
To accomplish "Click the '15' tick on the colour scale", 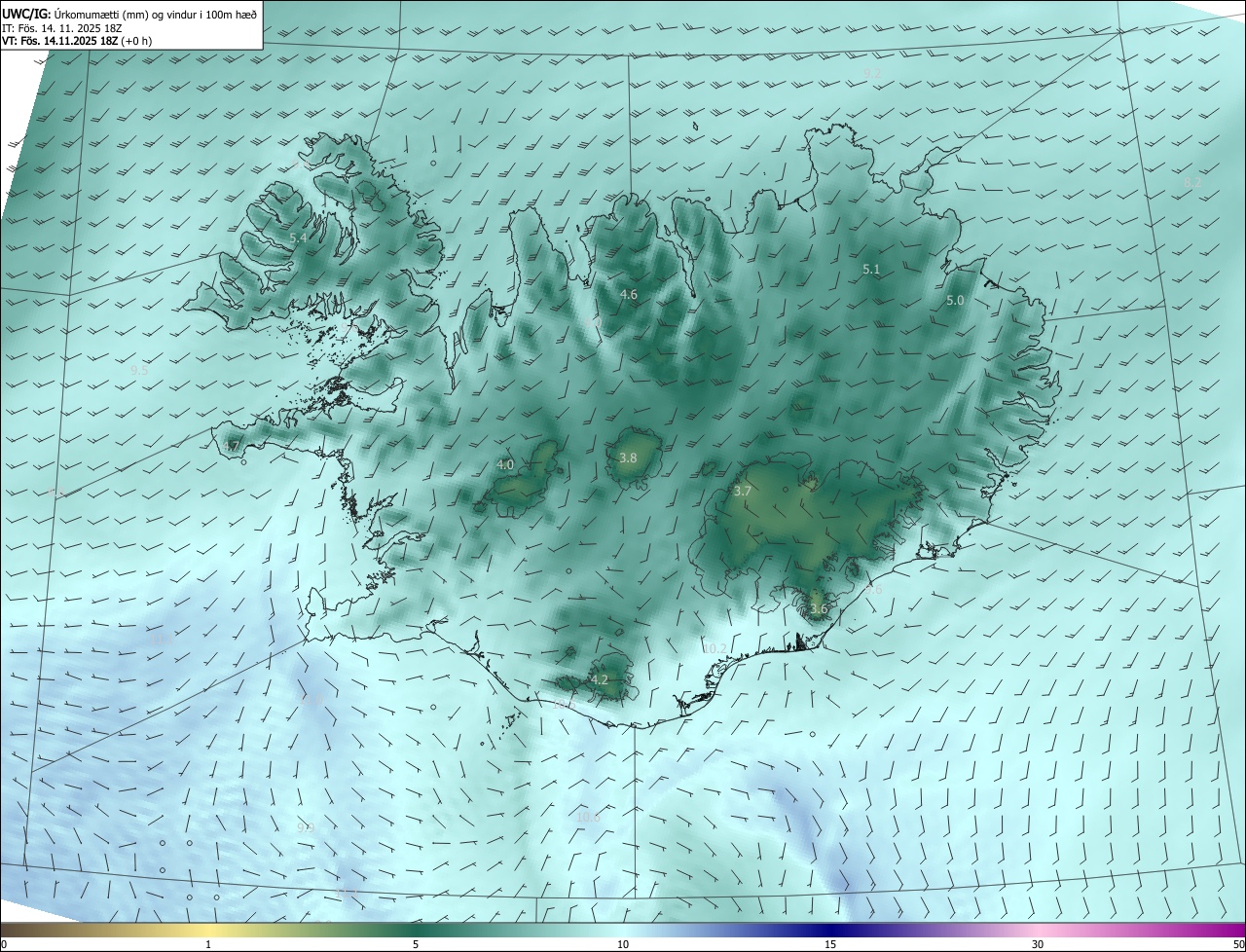I will 830,945.
